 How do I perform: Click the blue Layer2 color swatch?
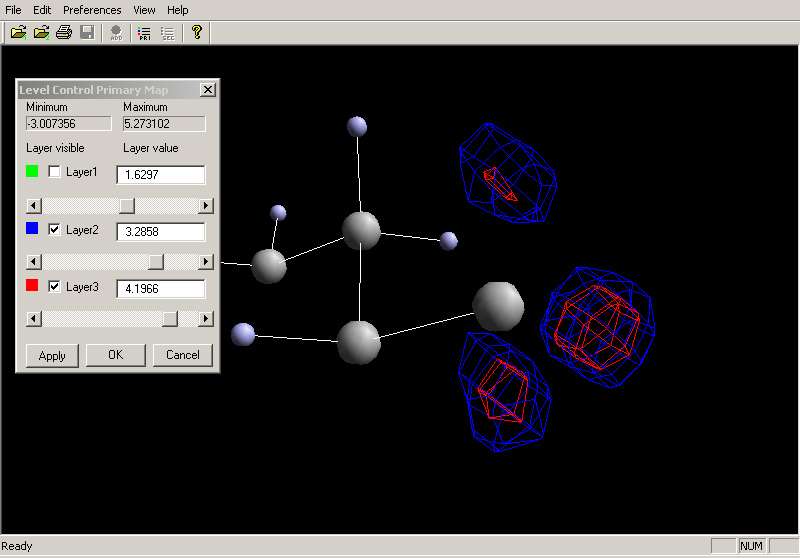(x=32, y=228)
